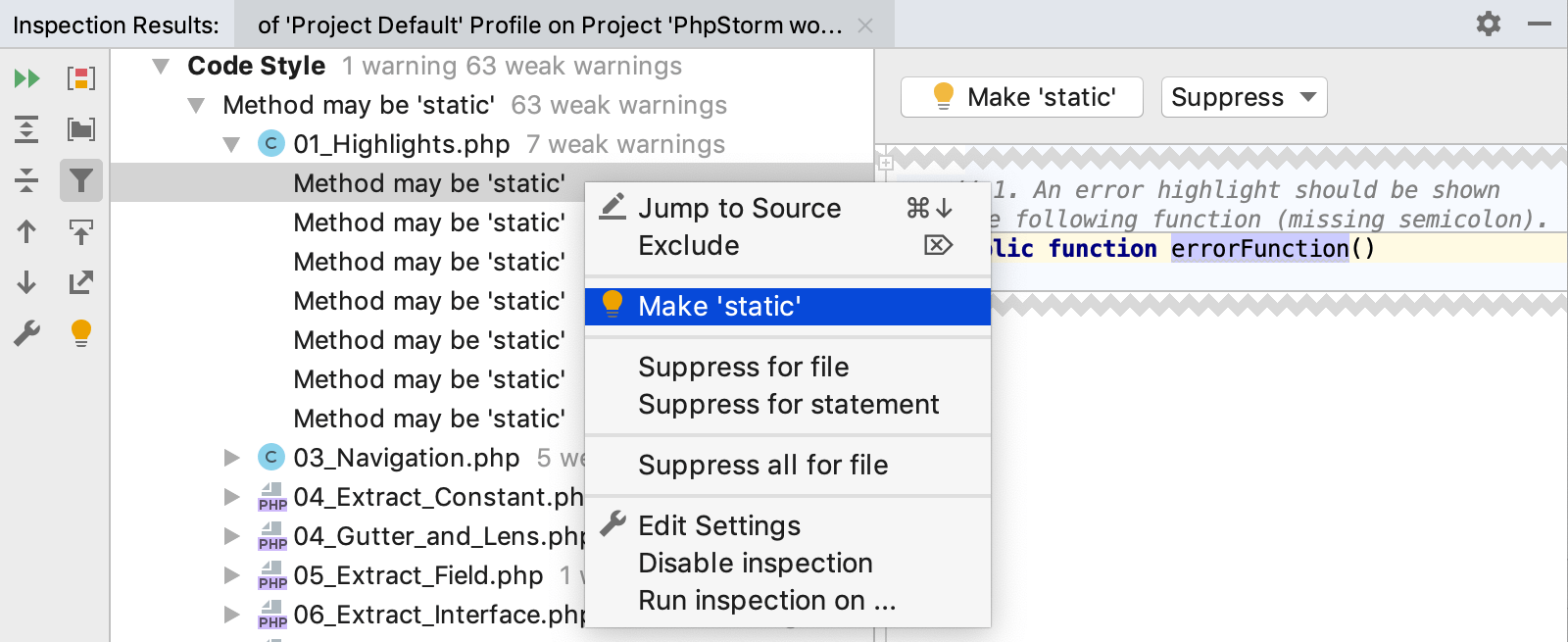
Task: Open the Suppress dropdown button
Action: (1244, 97)
